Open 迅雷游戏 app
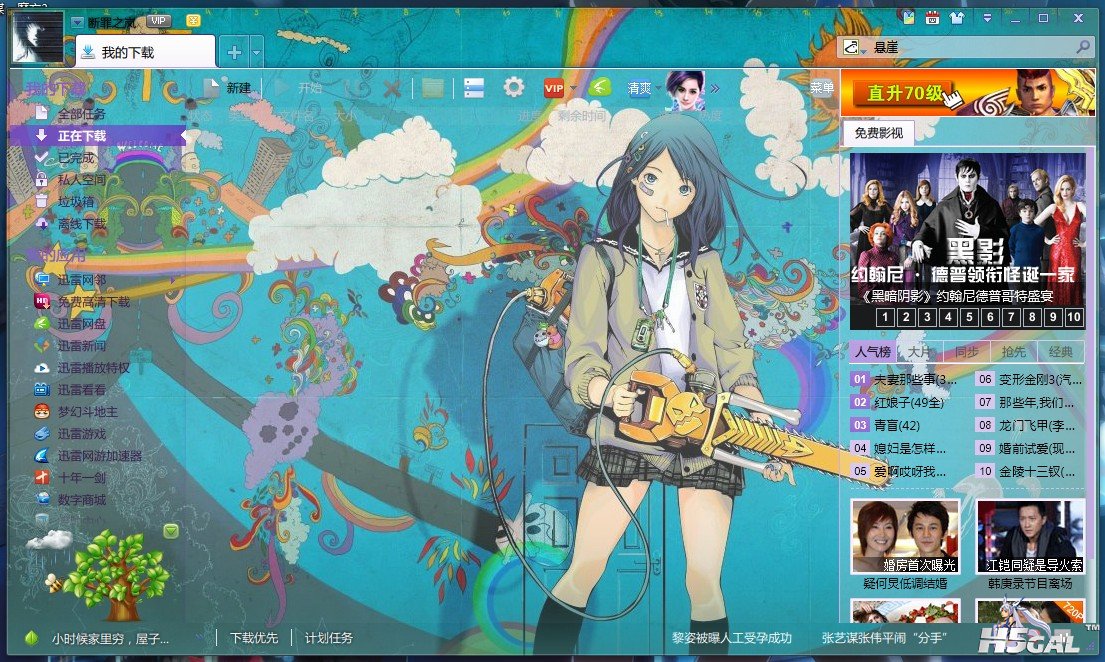The width and height of the screenshot is (1105, 662). (x=81, y=434)
